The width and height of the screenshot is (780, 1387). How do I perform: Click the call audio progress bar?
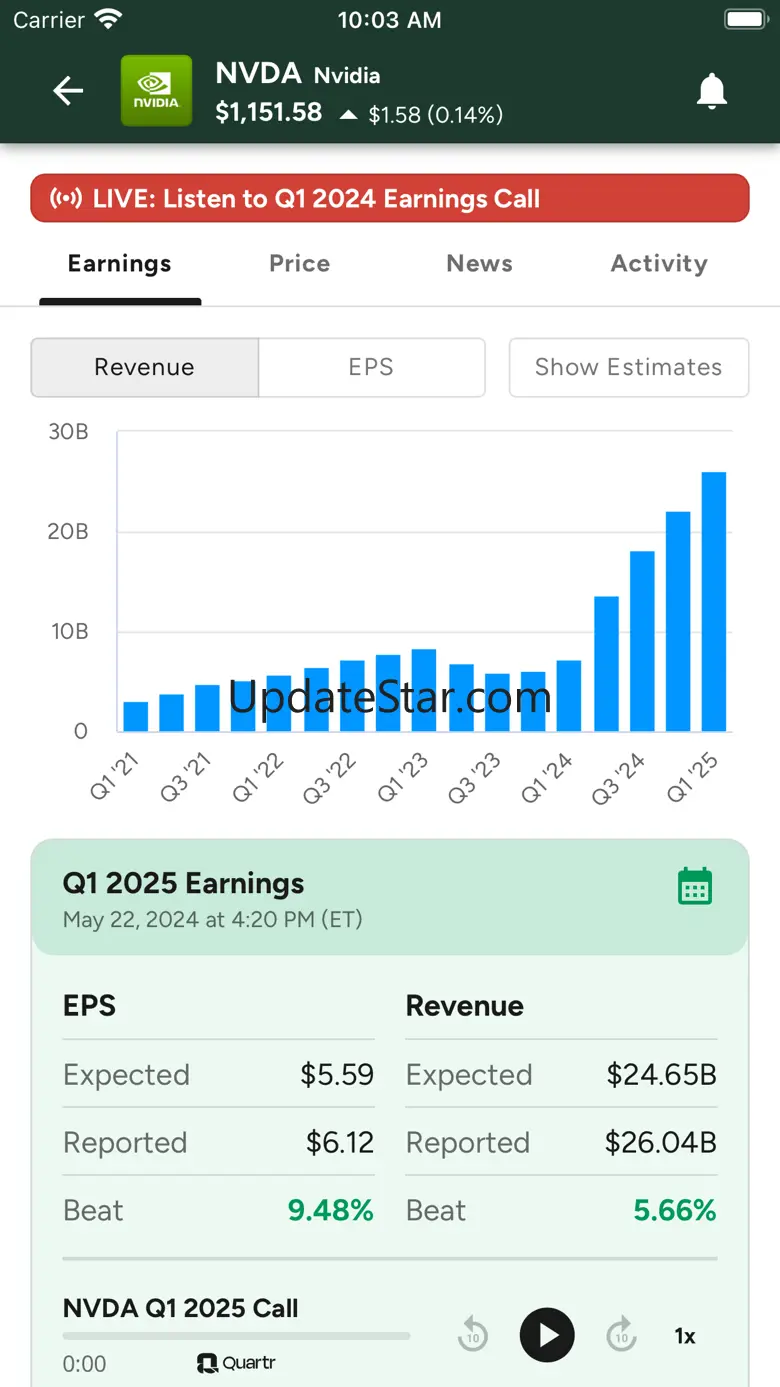click(236, 1336)
